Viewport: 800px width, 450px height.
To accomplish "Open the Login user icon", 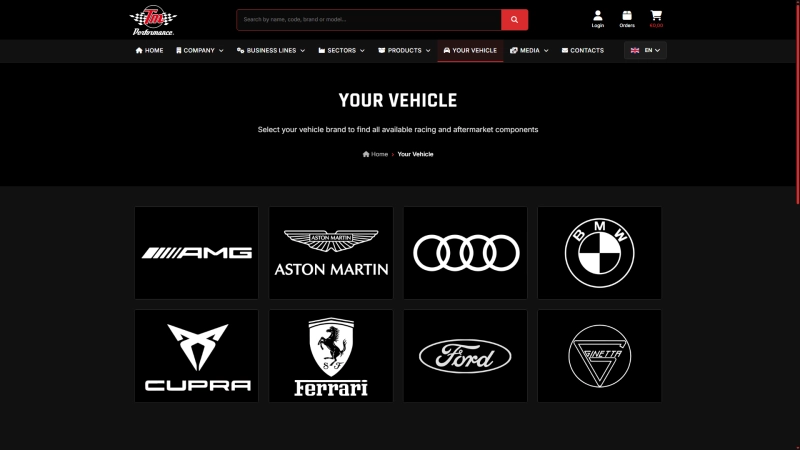I will point(597,17).
